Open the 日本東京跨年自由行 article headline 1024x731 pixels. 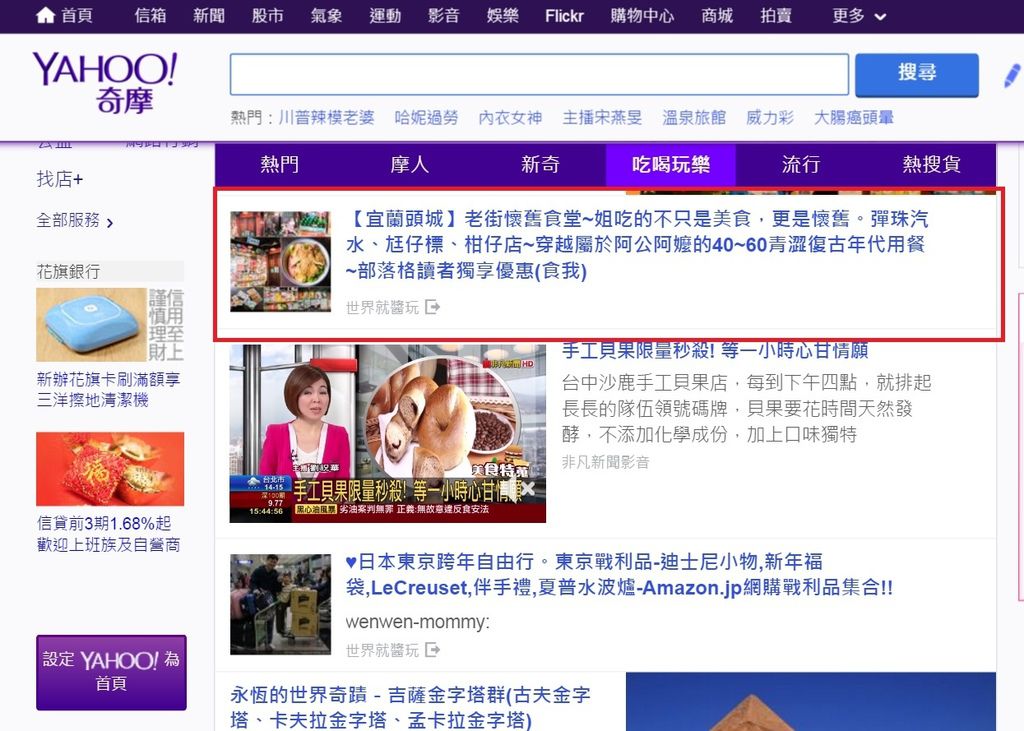coord(619,575)
